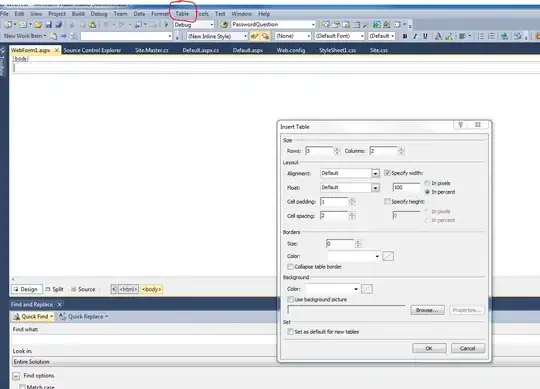Open the Alignment dropdown in Insert Table
Image resolution: width=540 pixels, height=389 pixels.
point(375,173)
